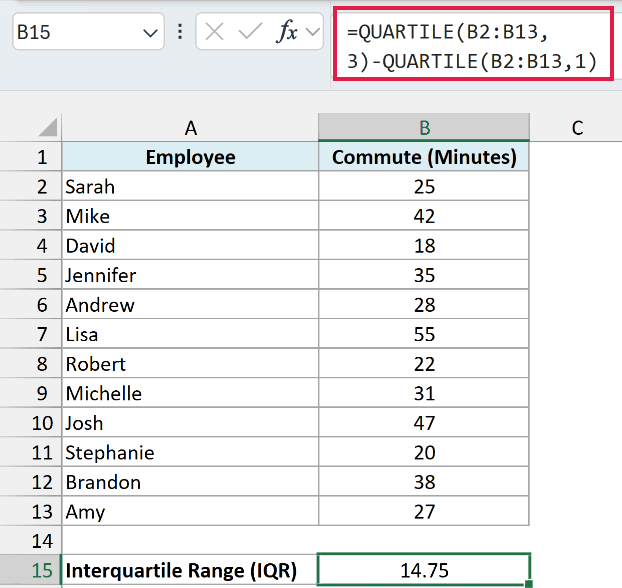Open the Insert Function fx button
622x588 pixels.
(286, 32)
